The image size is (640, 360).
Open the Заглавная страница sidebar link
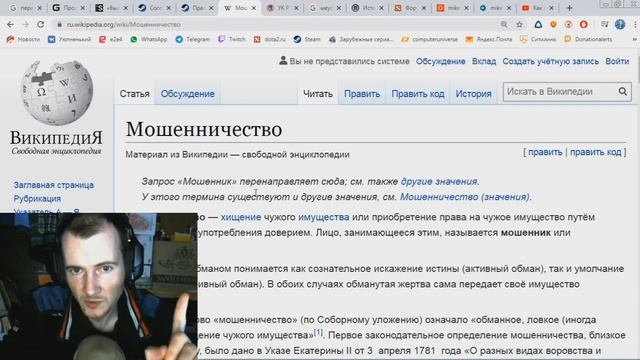[x=53, y=185]
